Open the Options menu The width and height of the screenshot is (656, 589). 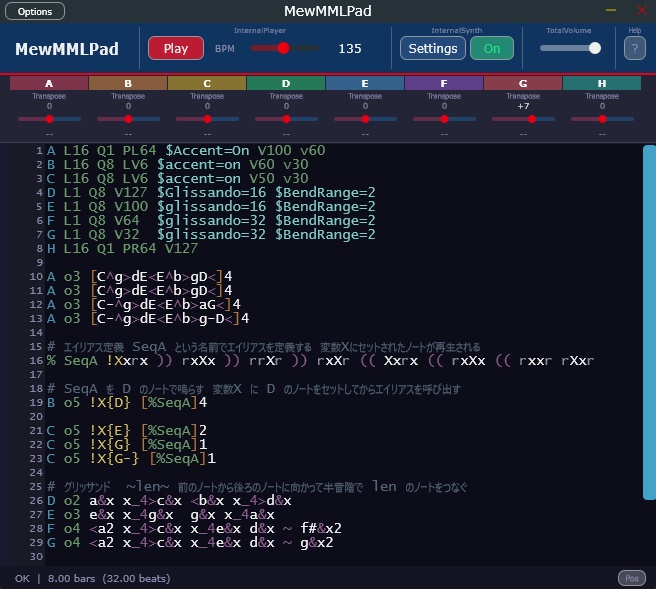click(x=35, y=11)
